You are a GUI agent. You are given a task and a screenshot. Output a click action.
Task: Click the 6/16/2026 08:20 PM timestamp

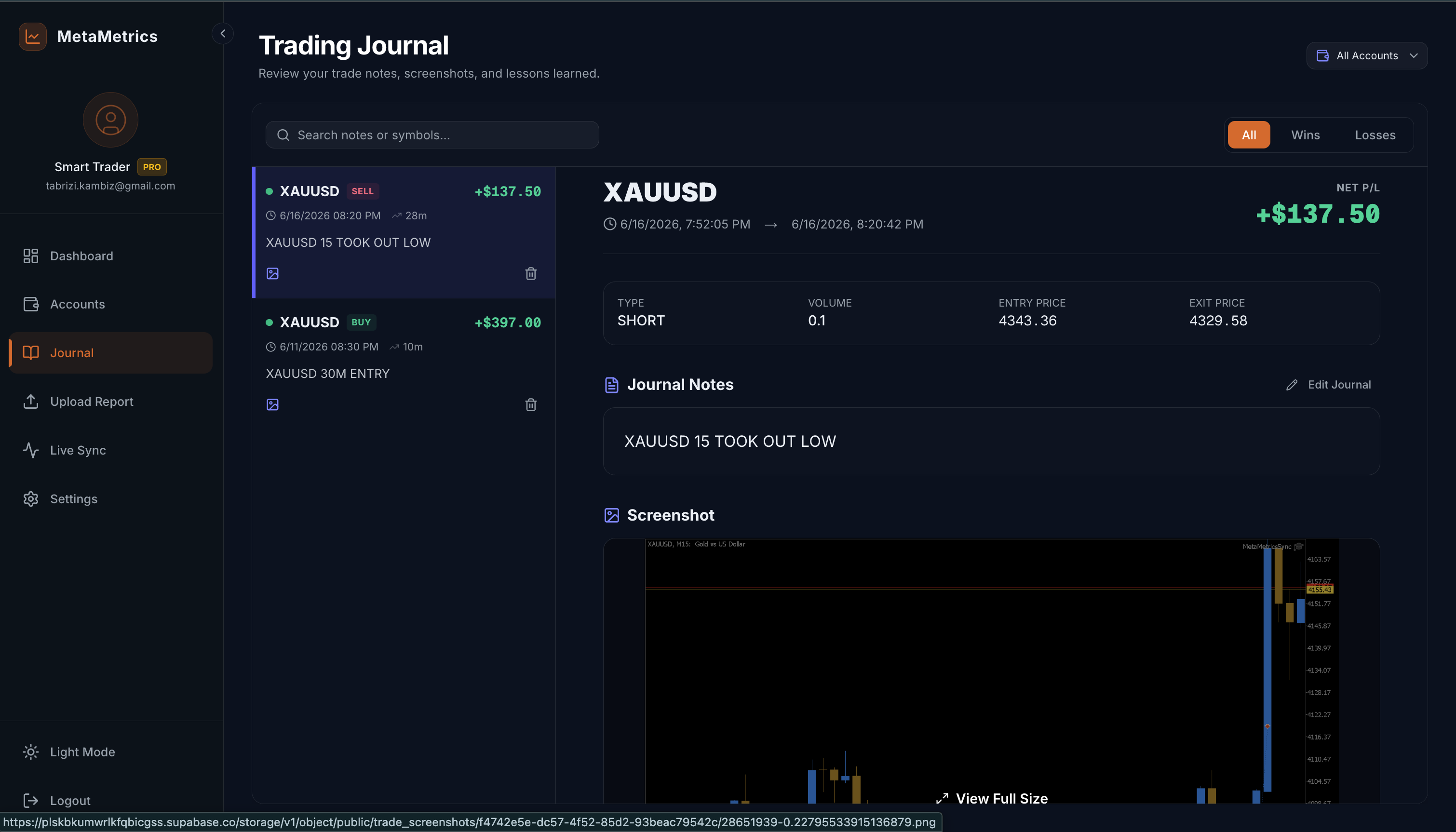[330, 216]
